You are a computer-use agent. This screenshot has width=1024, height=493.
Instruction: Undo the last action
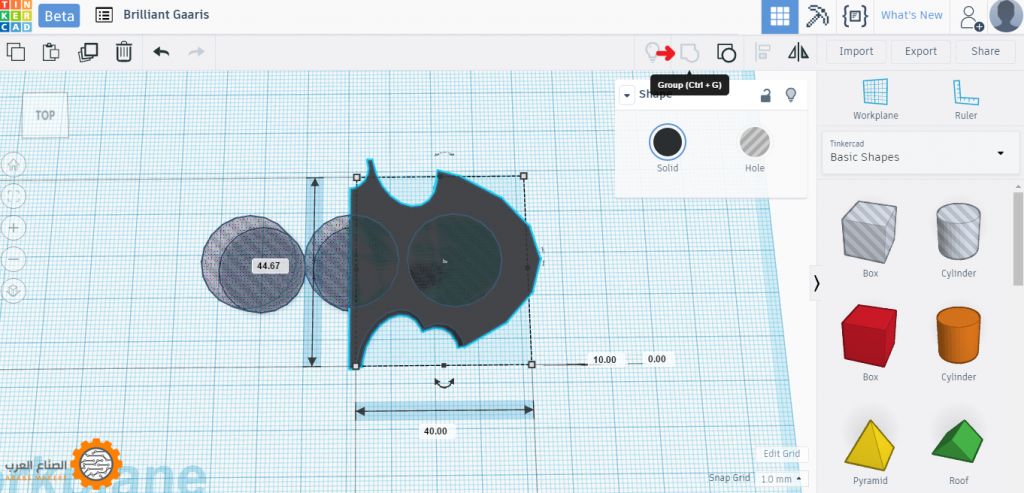point(161,52)
